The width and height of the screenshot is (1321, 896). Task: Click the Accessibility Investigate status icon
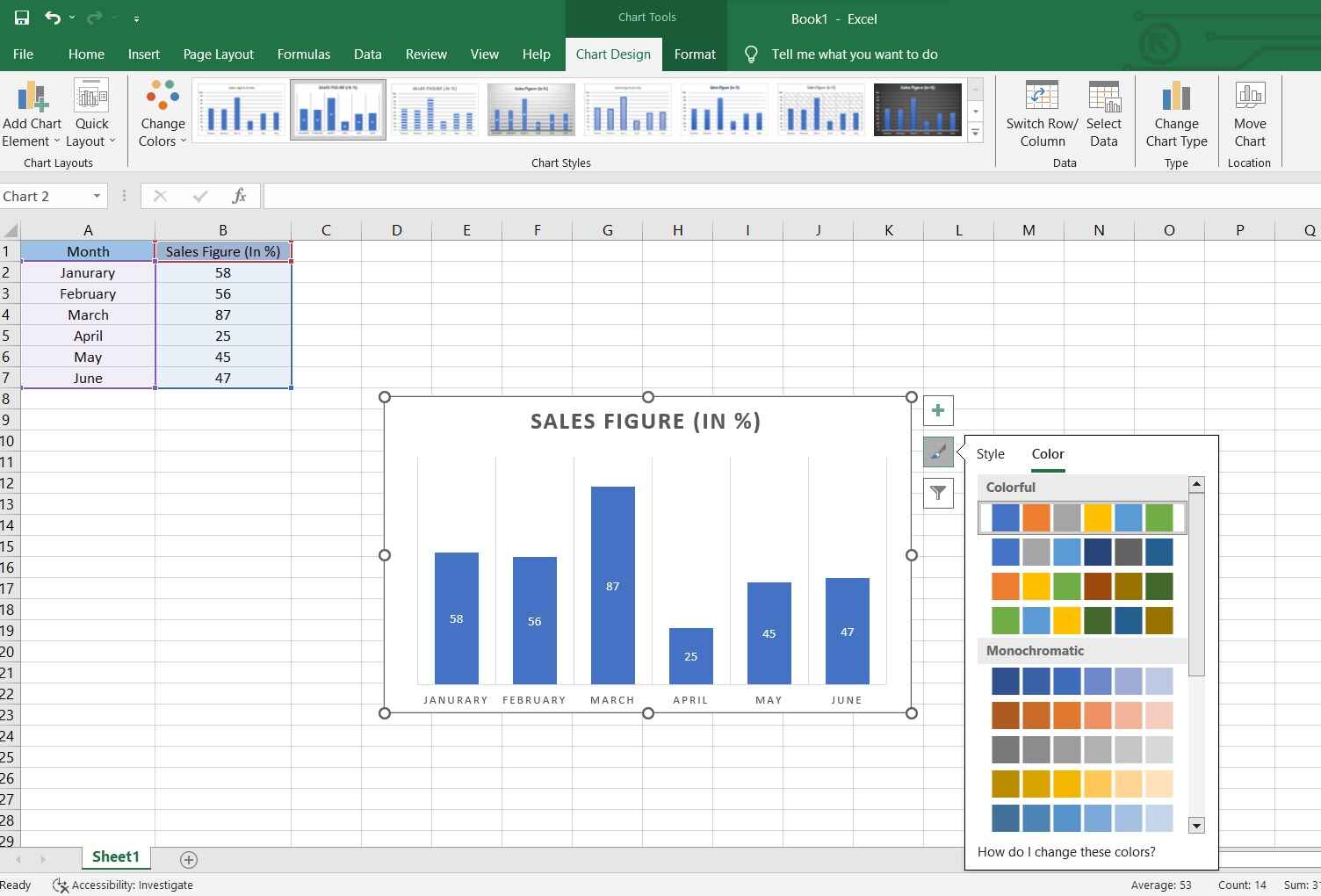pyautogui.click(x=61, y=885)
